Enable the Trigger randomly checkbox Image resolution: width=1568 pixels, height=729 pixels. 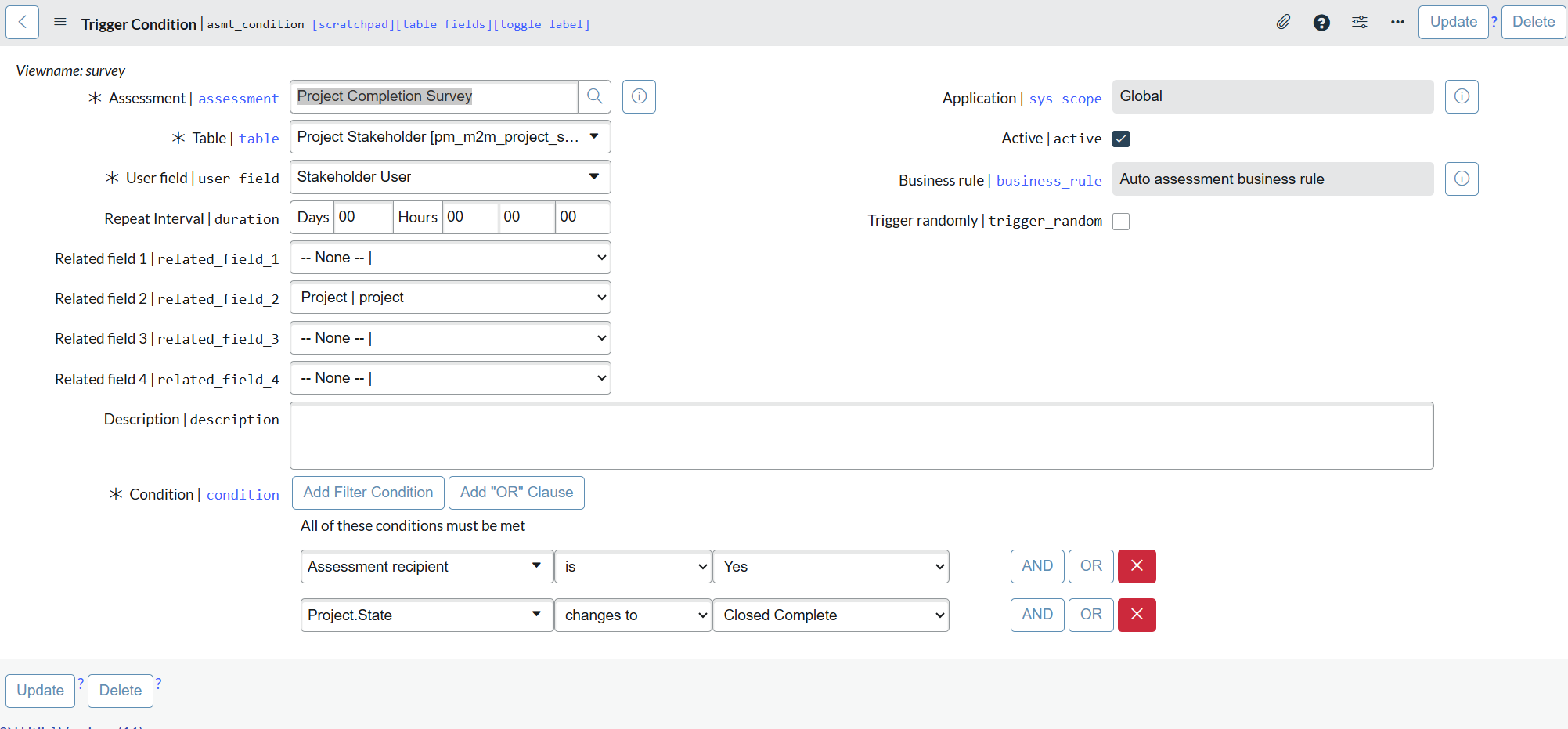(1121, 221)
